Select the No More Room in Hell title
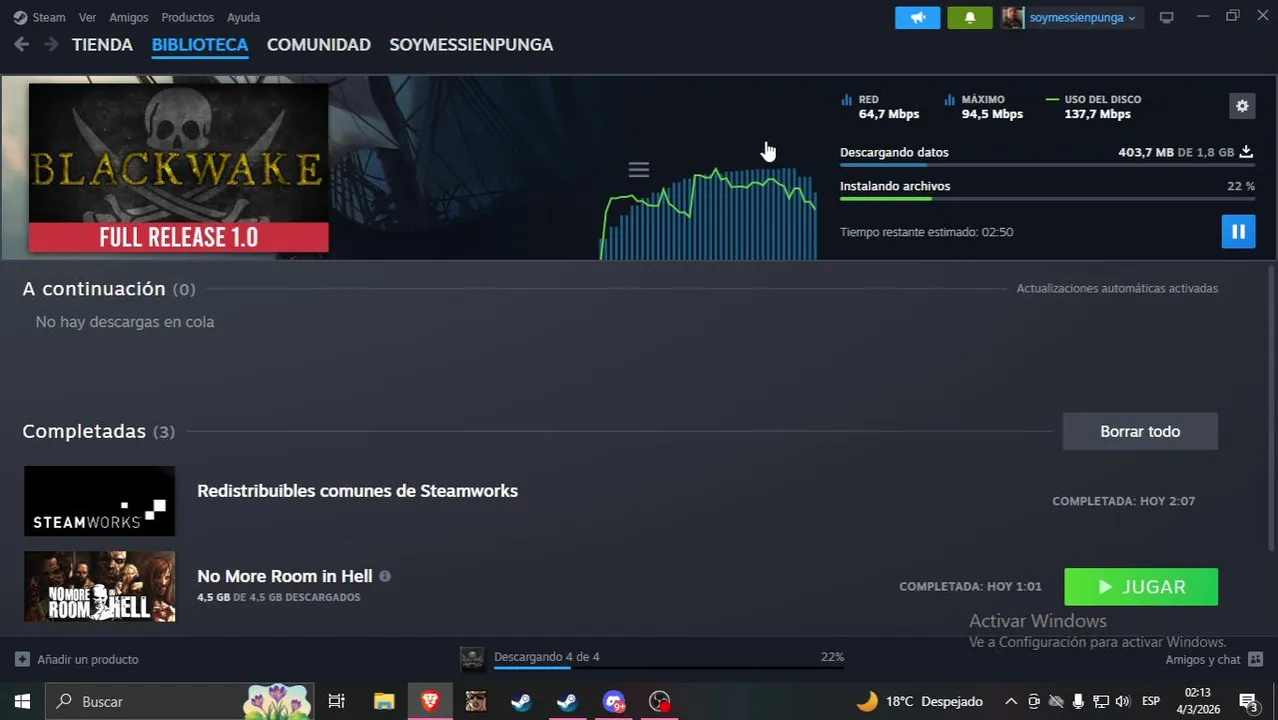This screenshot has width=1278, height=720. pyautogui.click(x=284, y=576)
